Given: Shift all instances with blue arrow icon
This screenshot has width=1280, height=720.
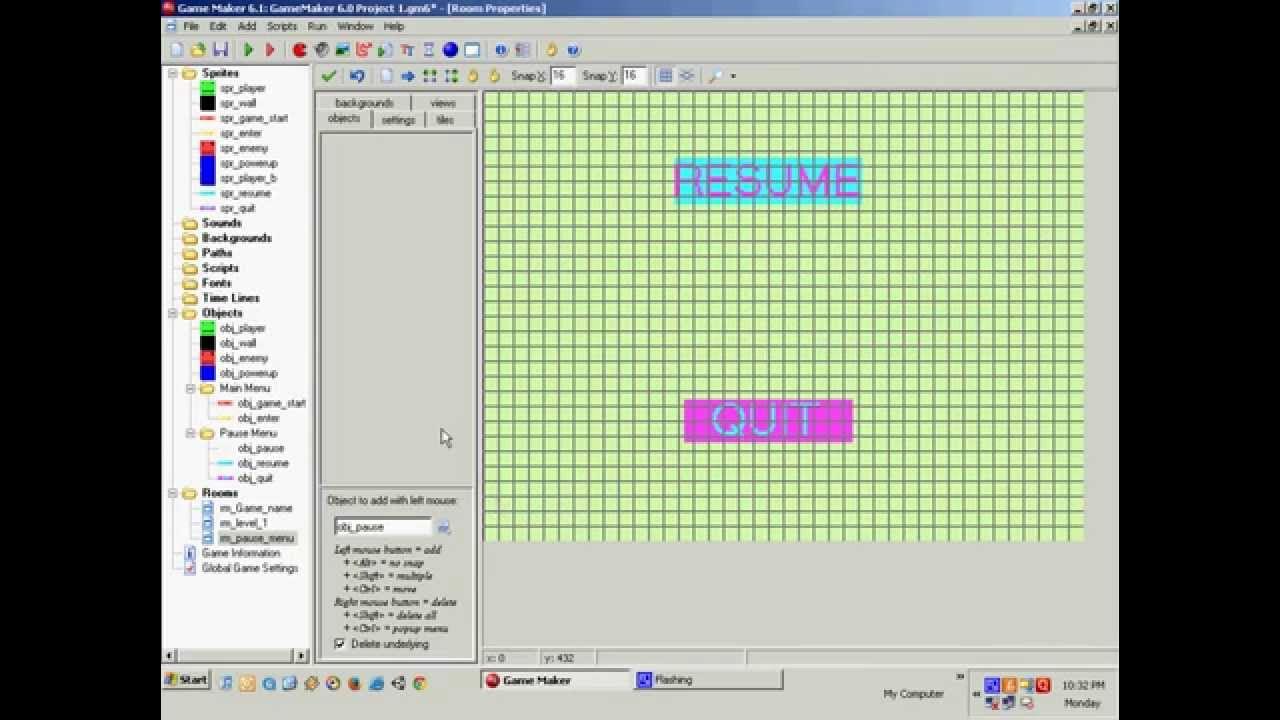Looking at the screenshot, I should pos(408,76).
